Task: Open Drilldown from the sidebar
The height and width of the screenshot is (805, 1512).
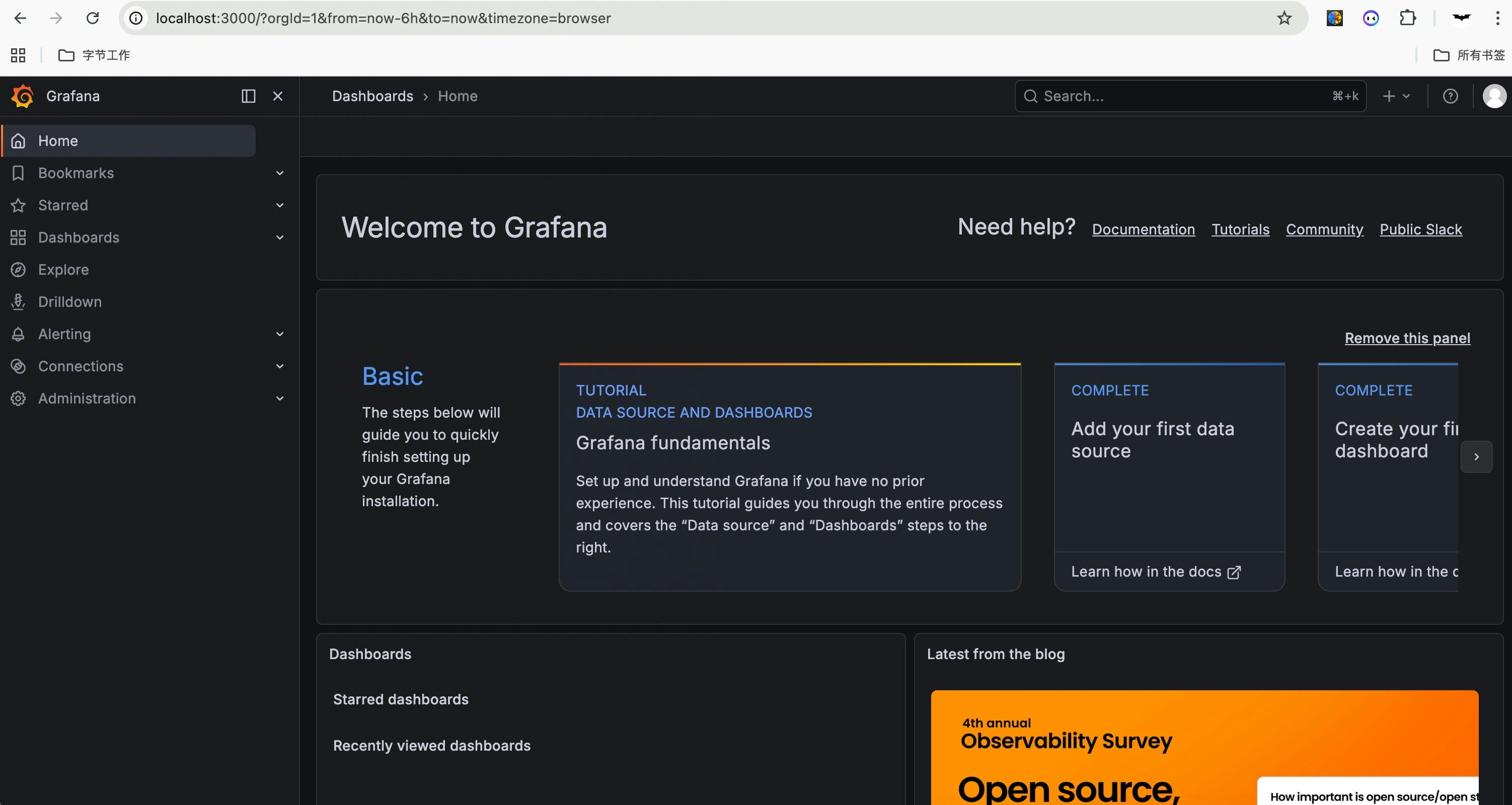Action: click(x=69, y=301)
